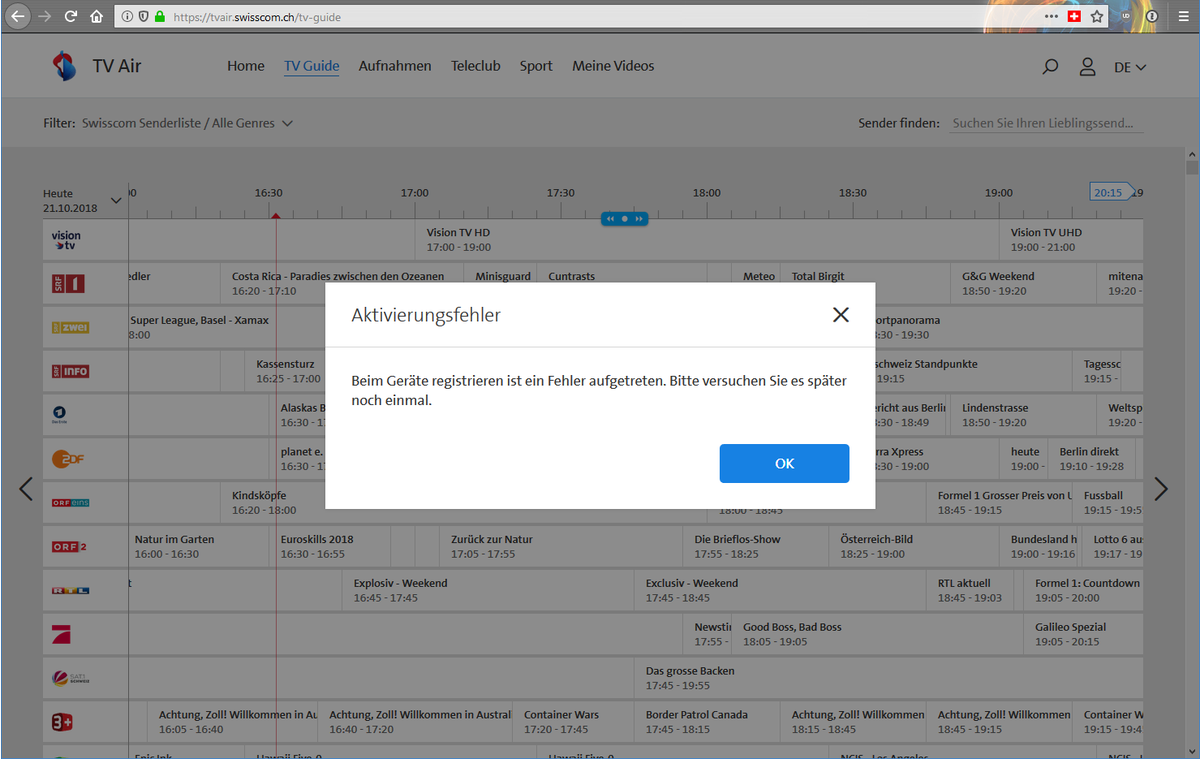Select the SRF 1 channel logo
This screenshot has height=759, width=1200.
69,284
